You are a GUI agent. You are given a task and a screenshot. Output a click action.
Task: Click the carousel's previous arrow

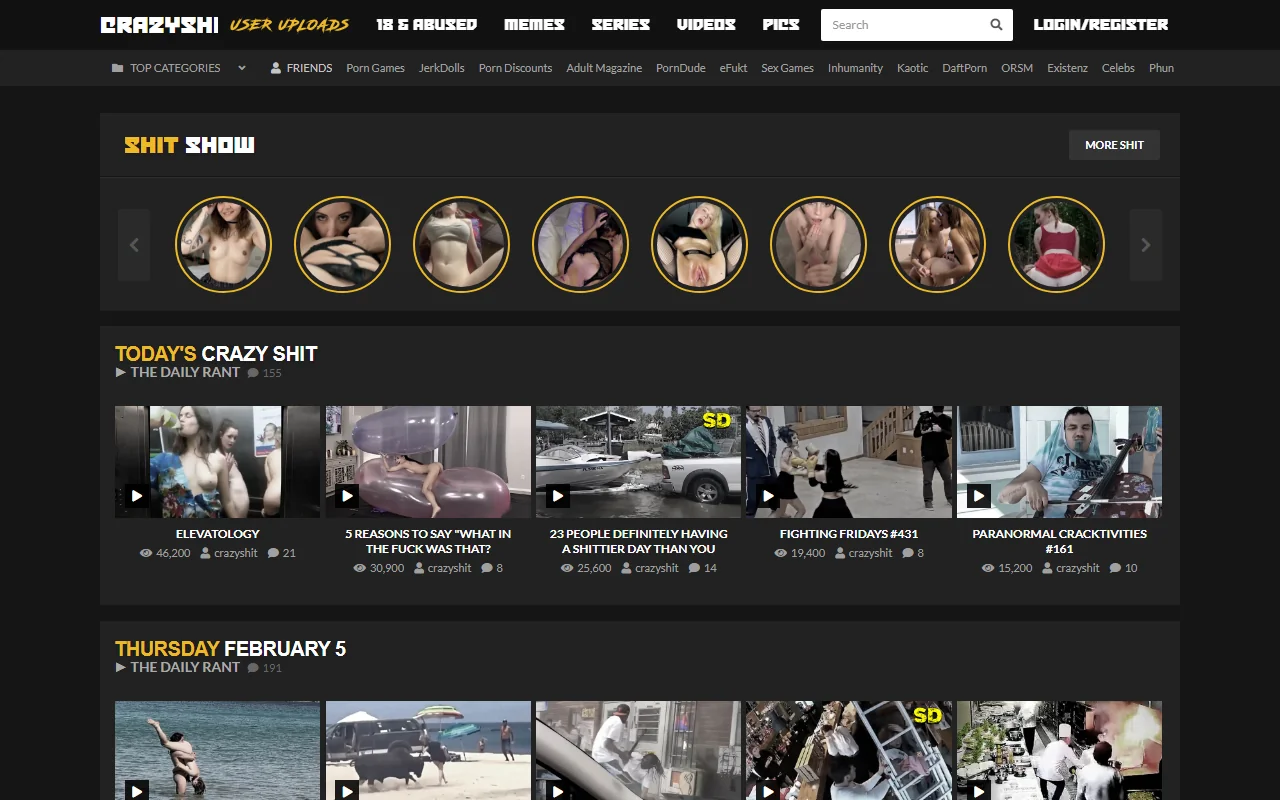134,245
